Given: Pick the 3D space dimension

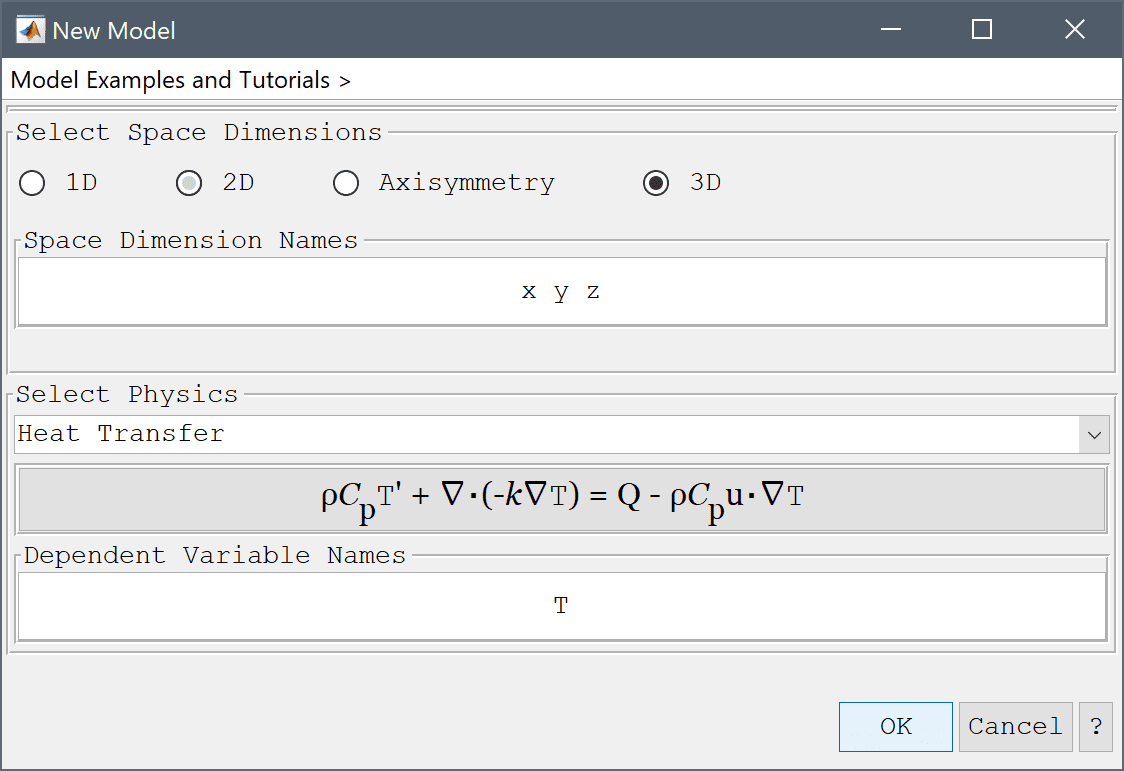Looking at the screenshot, I should pyautogui.click(x=656, y=183).
